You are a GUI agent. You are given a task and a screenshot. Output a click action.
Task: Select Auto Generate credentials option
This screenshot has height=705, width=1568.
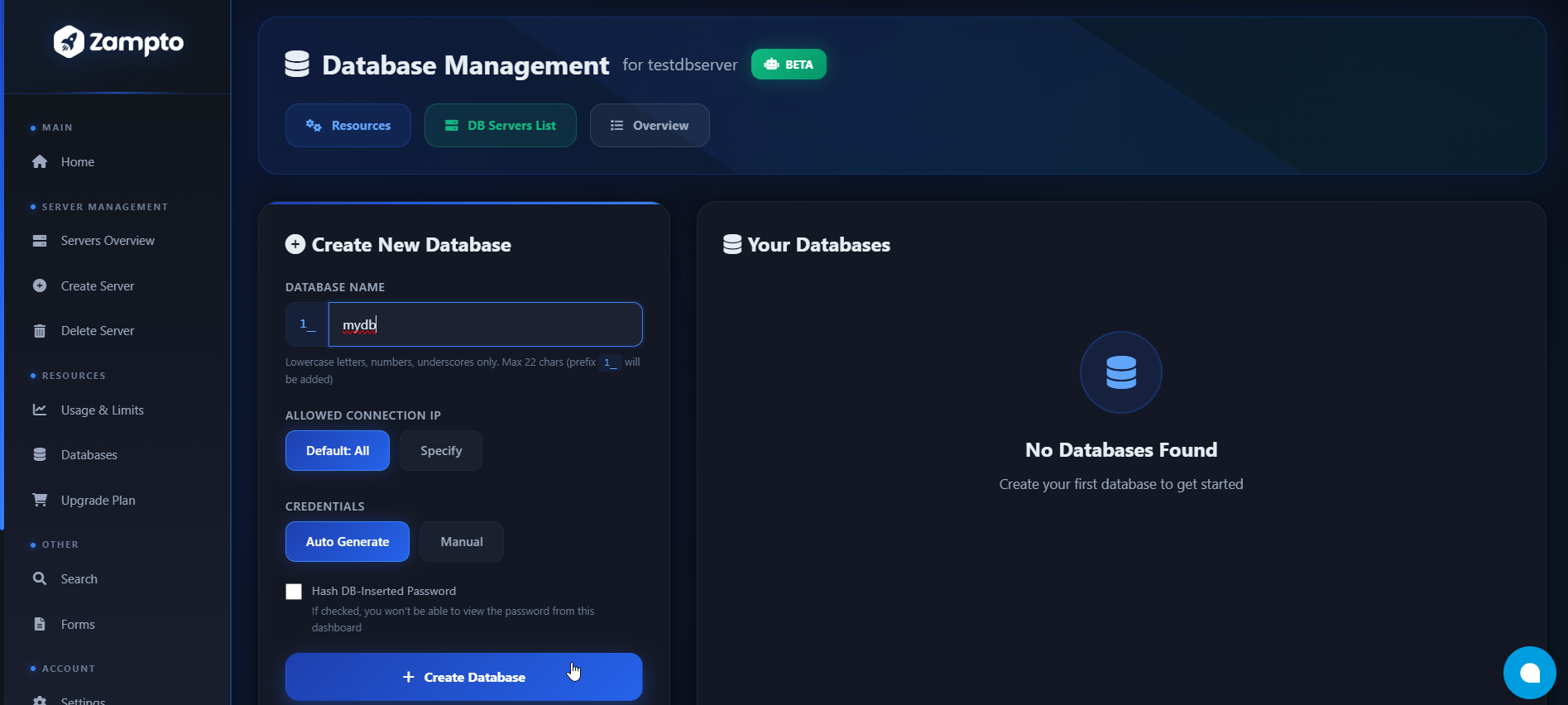(x=348, y=542)
